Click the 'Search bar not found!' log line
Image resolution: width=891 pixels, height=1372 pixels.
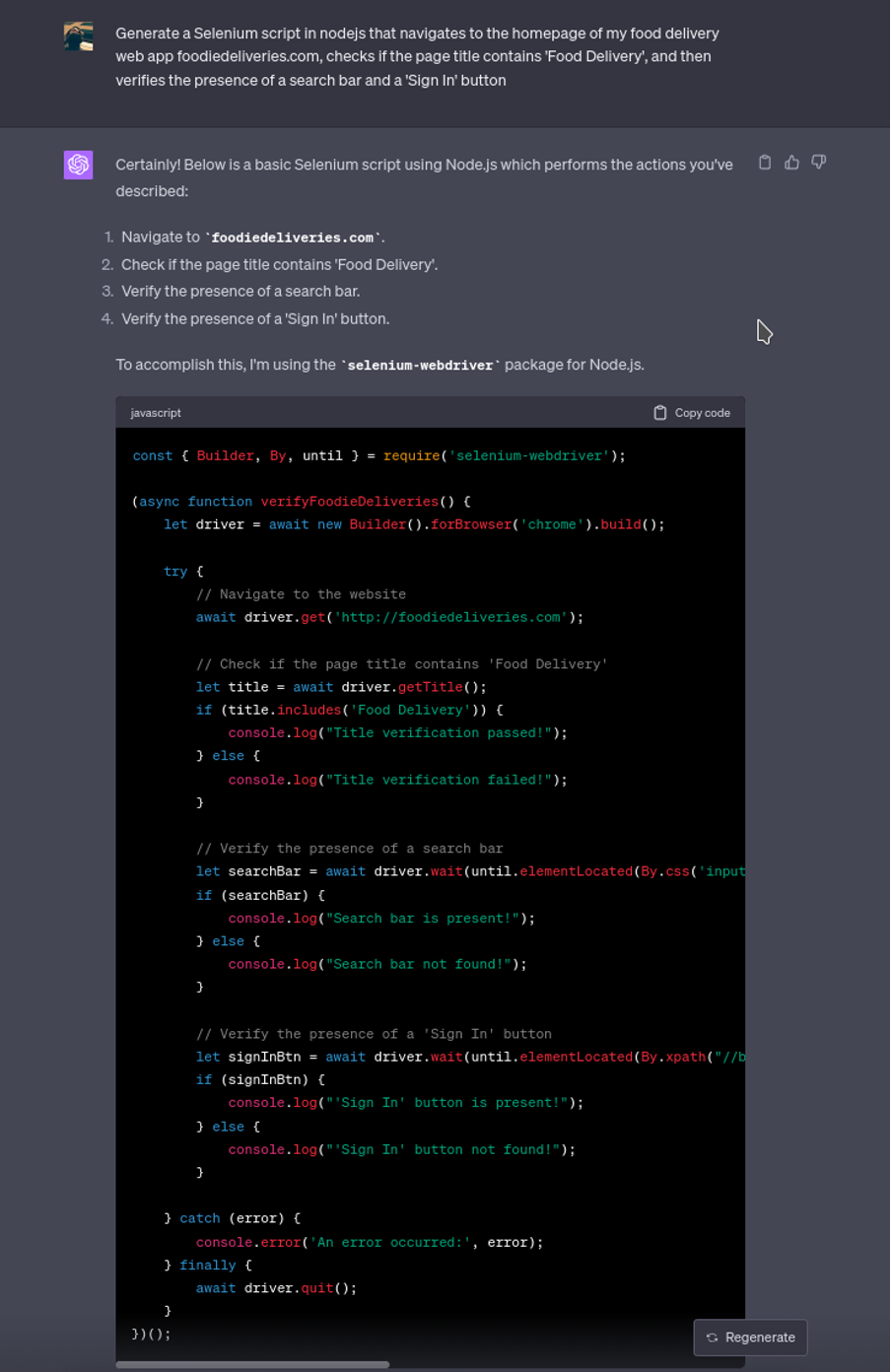click(x=377, y=965)
